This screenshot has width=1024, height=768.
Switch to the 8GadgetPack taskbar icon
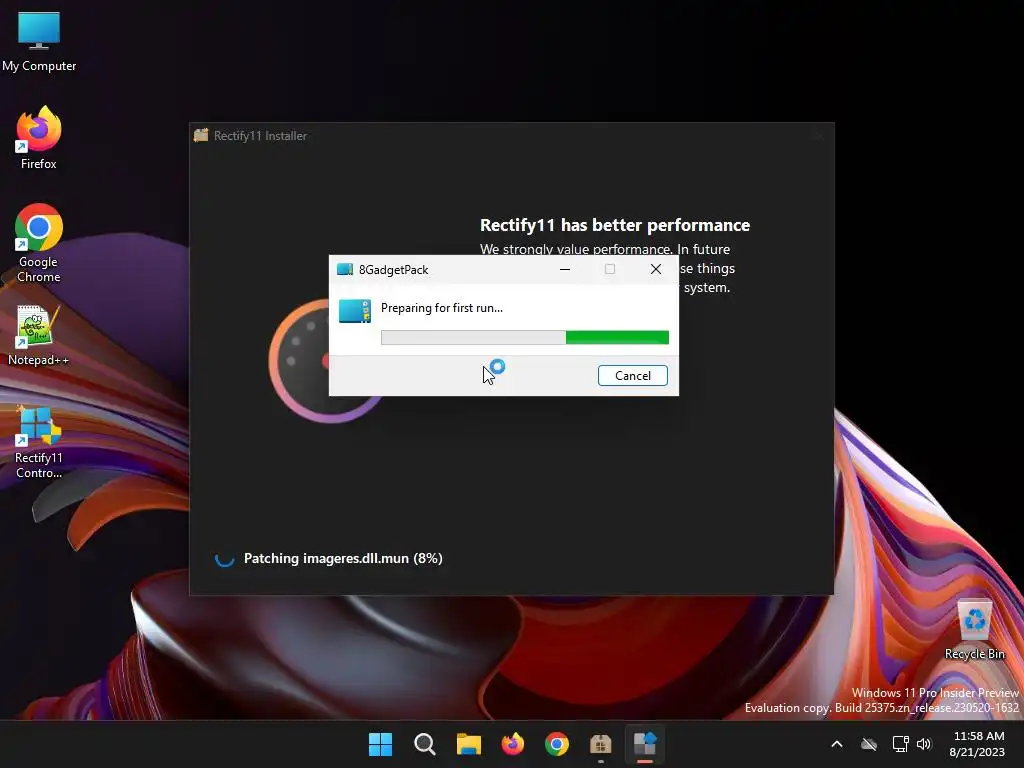click(645, 744)
